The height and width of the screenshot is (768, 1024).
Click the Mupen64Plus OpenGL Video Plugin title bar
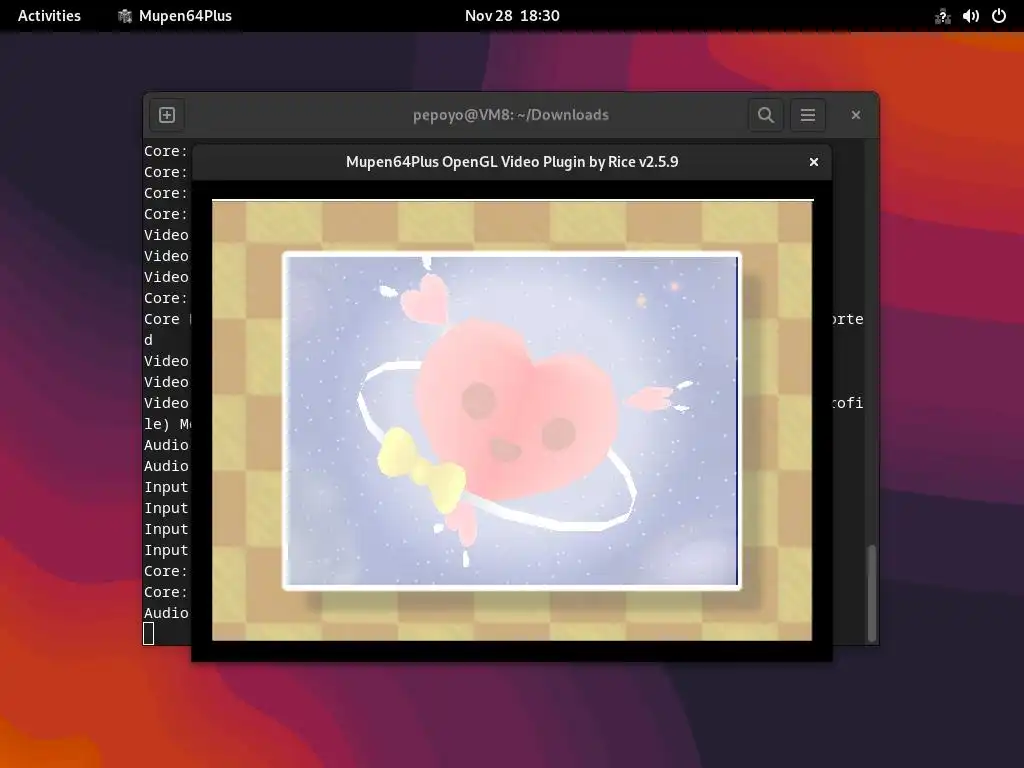(512, 162)
